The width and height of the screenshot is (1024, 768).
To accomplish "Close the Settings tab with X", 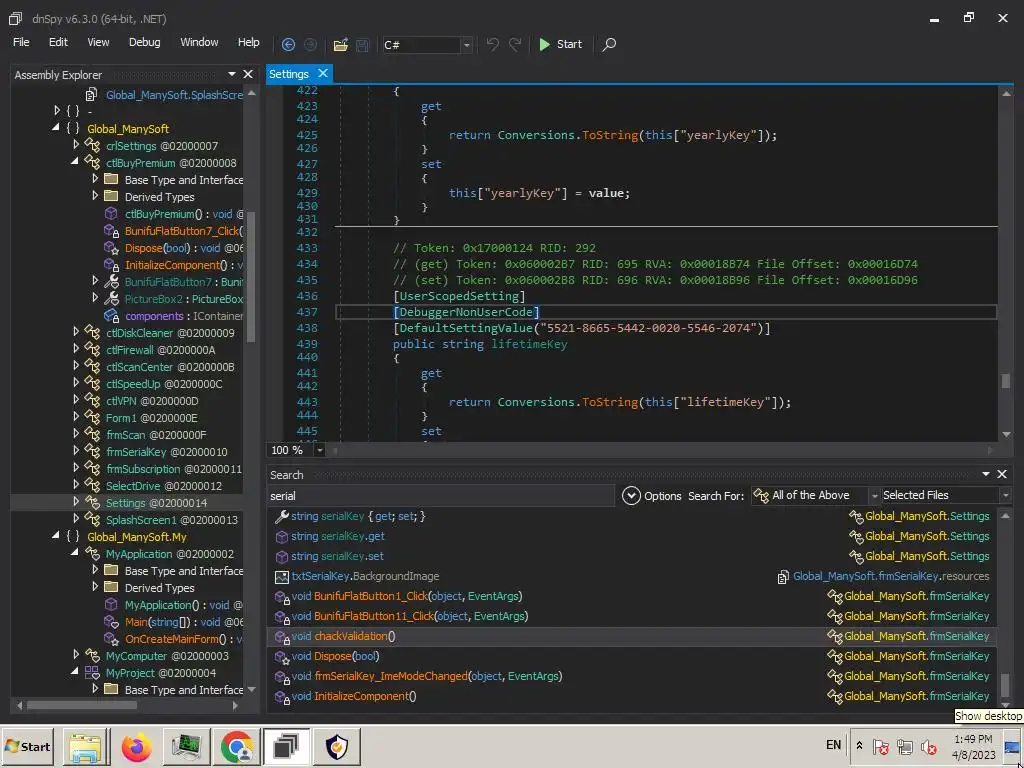I will (x=323, y=74).
